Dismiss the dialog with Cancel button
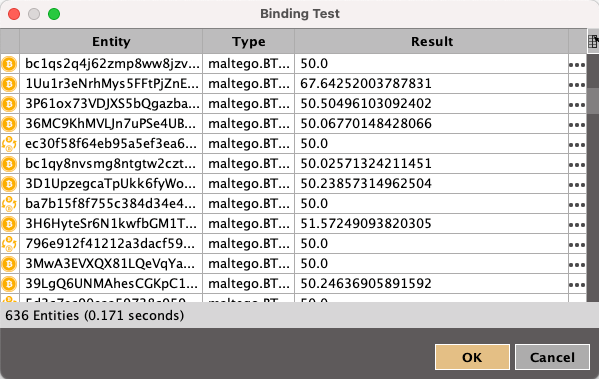Image resolution: width=599 pixels, height=379 pixels. coord(552,357)
